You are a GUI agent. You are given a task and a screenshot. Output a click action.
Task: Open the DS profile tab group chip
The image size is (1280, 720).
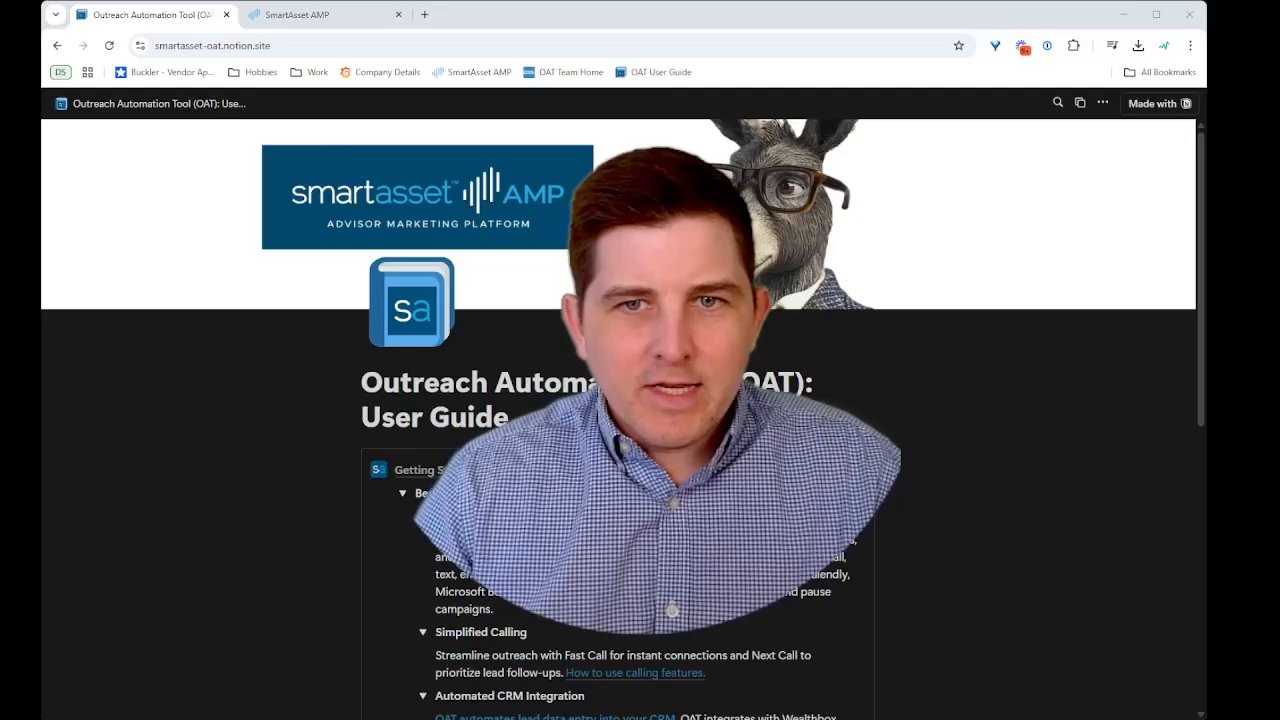[x=61, y=72]
